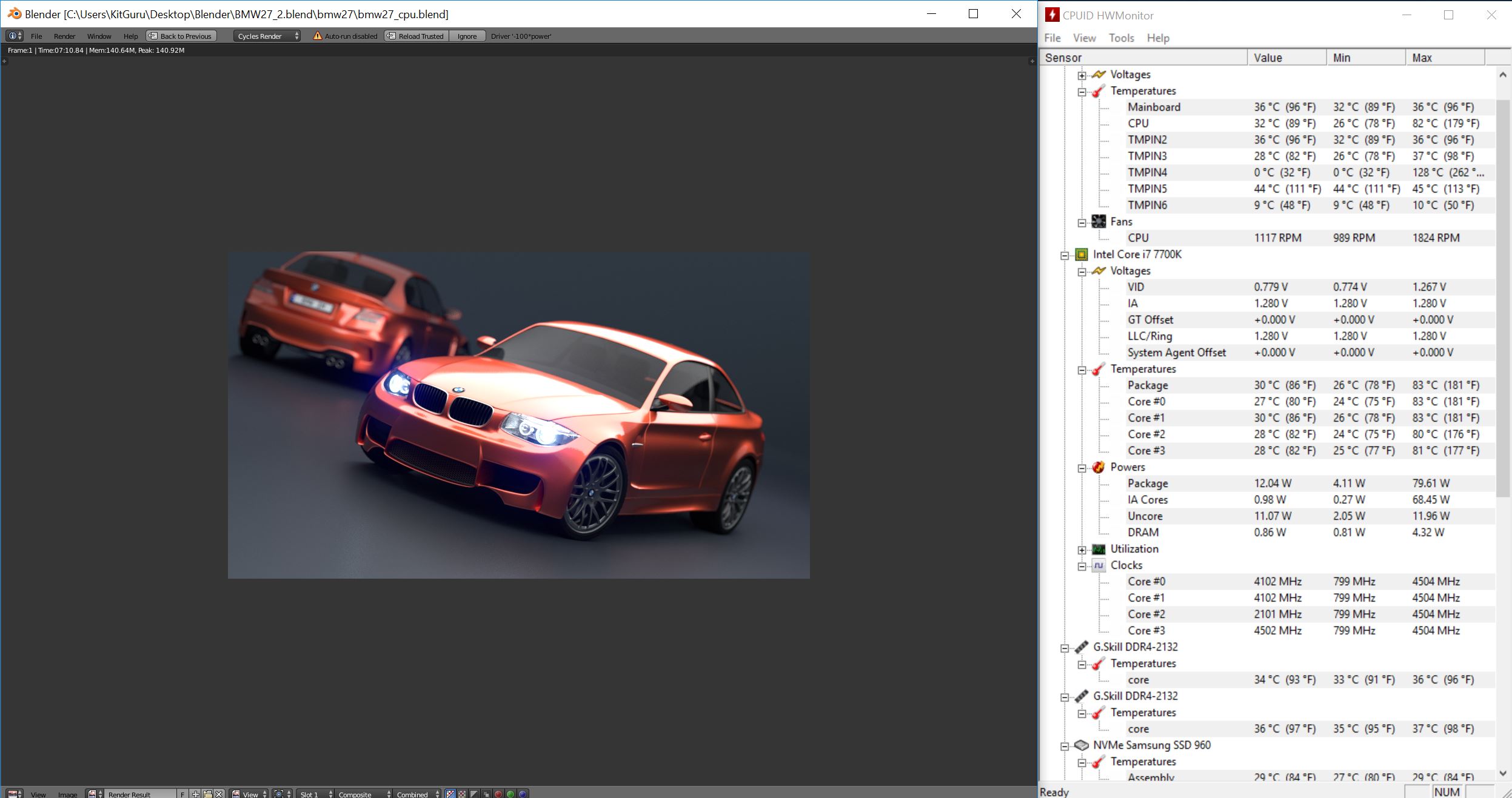Click the Info editor type icon
The width and height of the screenshot is (1512, 798).
[x=14, y=36]
